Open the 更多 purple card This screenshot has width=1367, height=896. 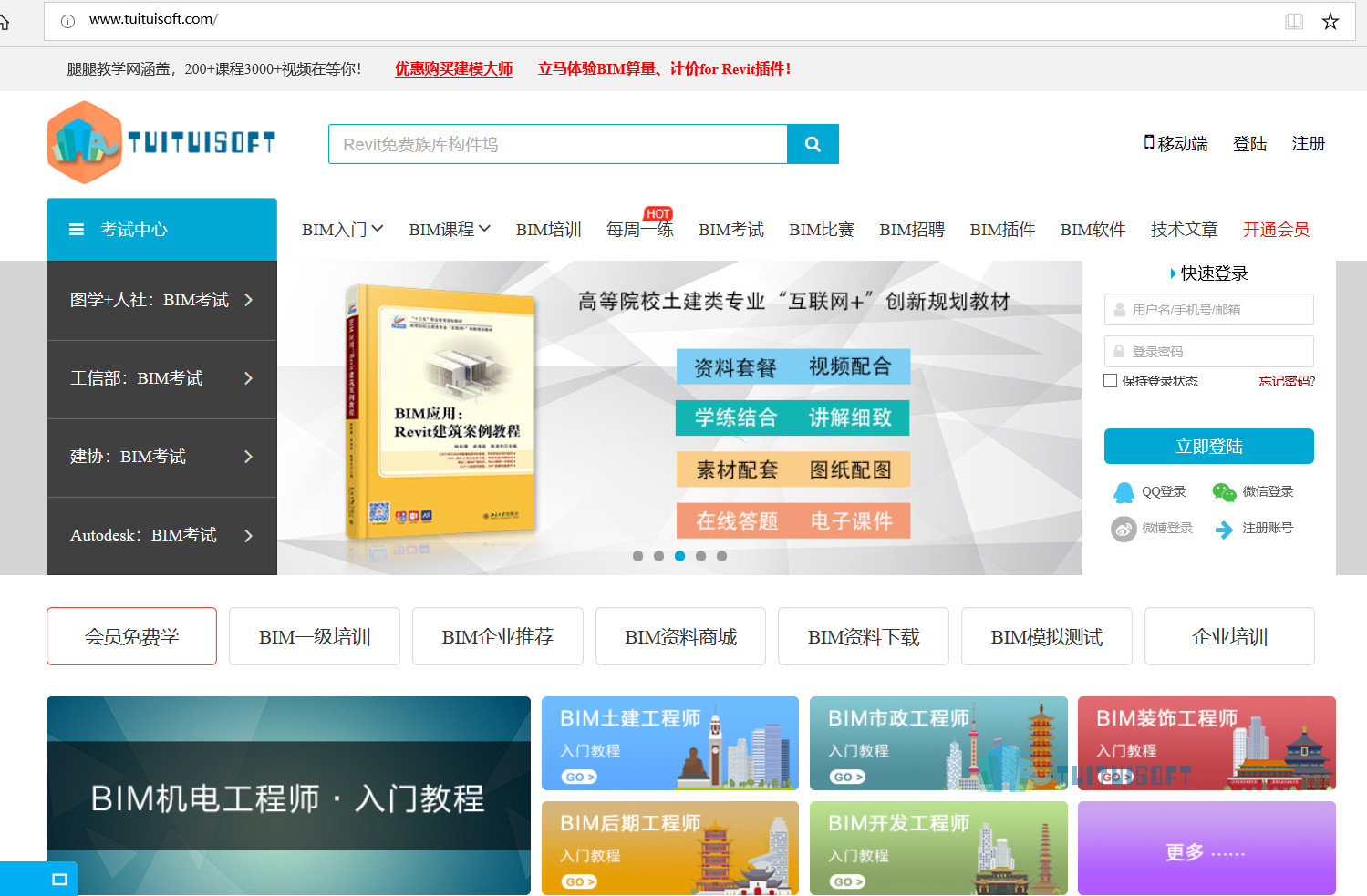(1206, 848)
